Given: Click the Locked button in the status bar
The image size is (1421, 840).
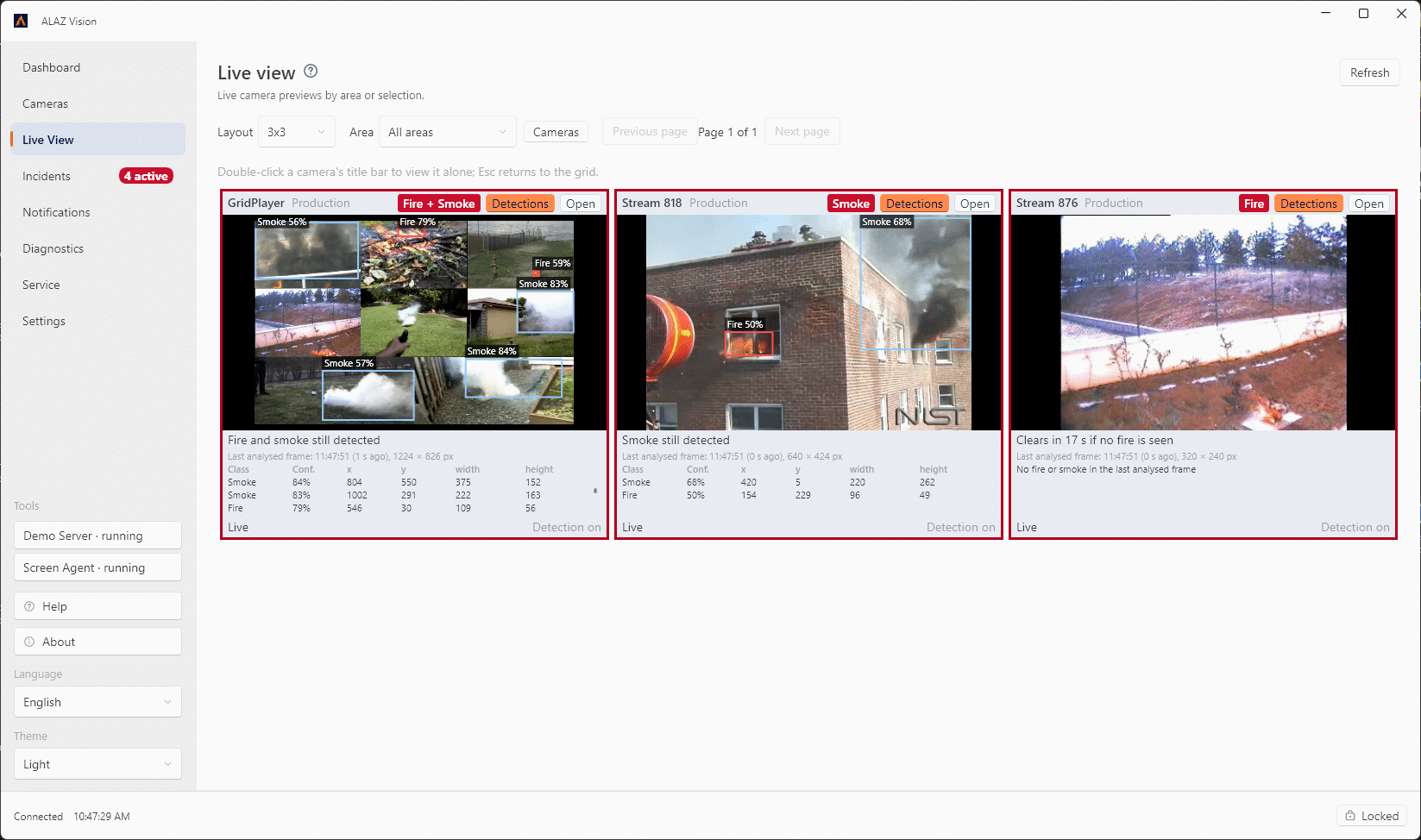Looking at the screenshot, I should (x=1372, y=816).
